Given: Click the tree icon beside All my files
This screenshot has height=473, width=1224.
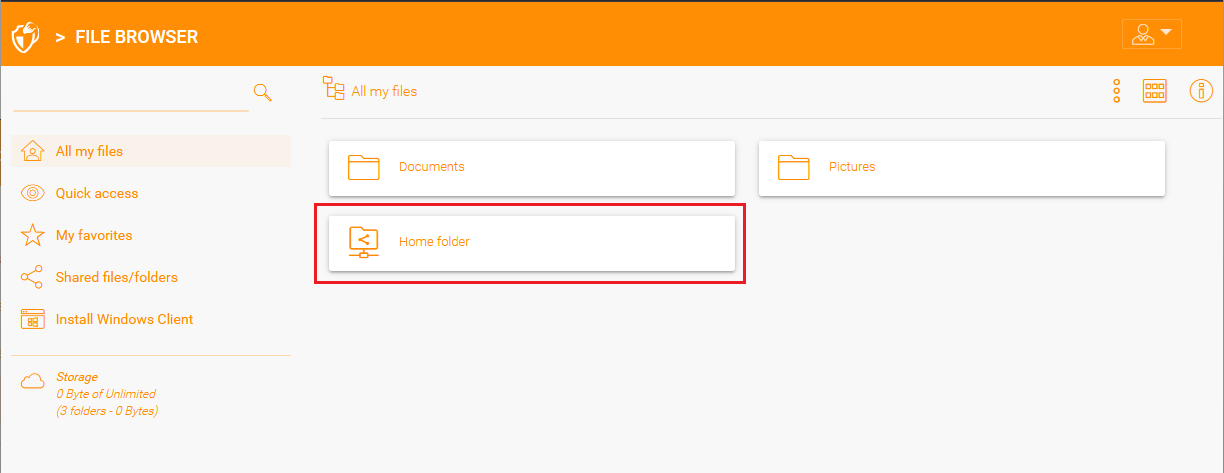Looking at the screenshot, I should point(333,88).
